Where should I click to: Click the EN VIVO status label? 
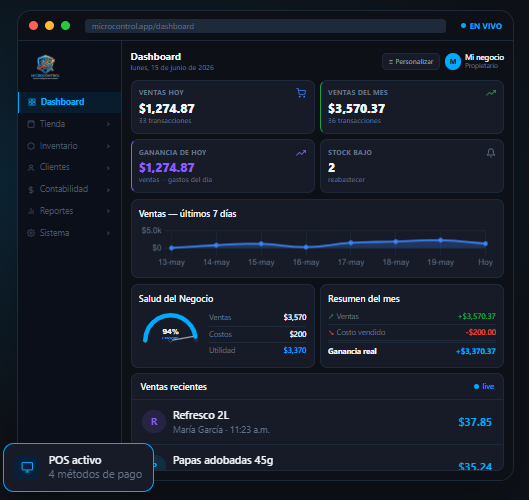(485, 26)
